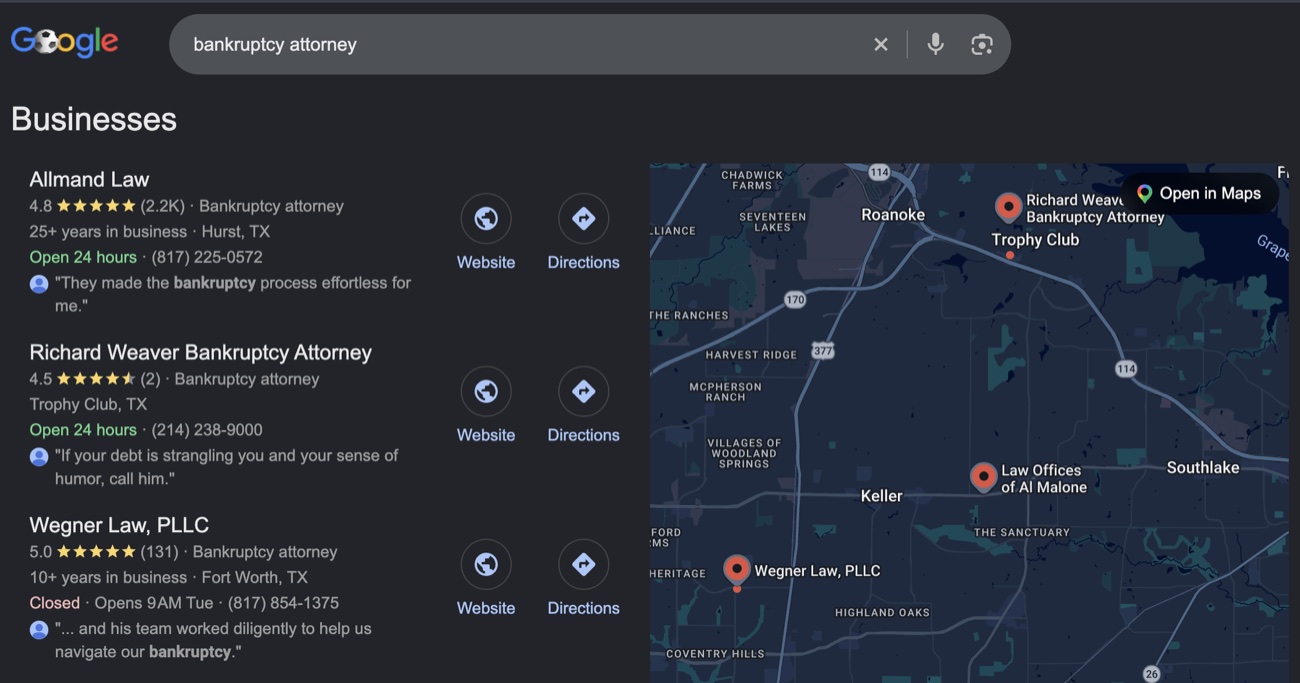Get directions to Allmand Law via arrow icon
The image size is (1300, 683).
point(583,219)
